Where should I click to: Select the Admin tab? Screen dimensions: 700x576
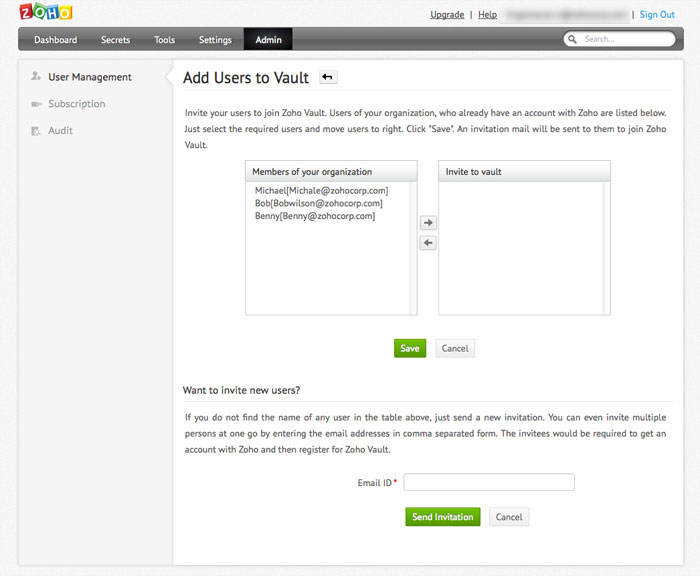pyautogui.click(x=268, y=39)
